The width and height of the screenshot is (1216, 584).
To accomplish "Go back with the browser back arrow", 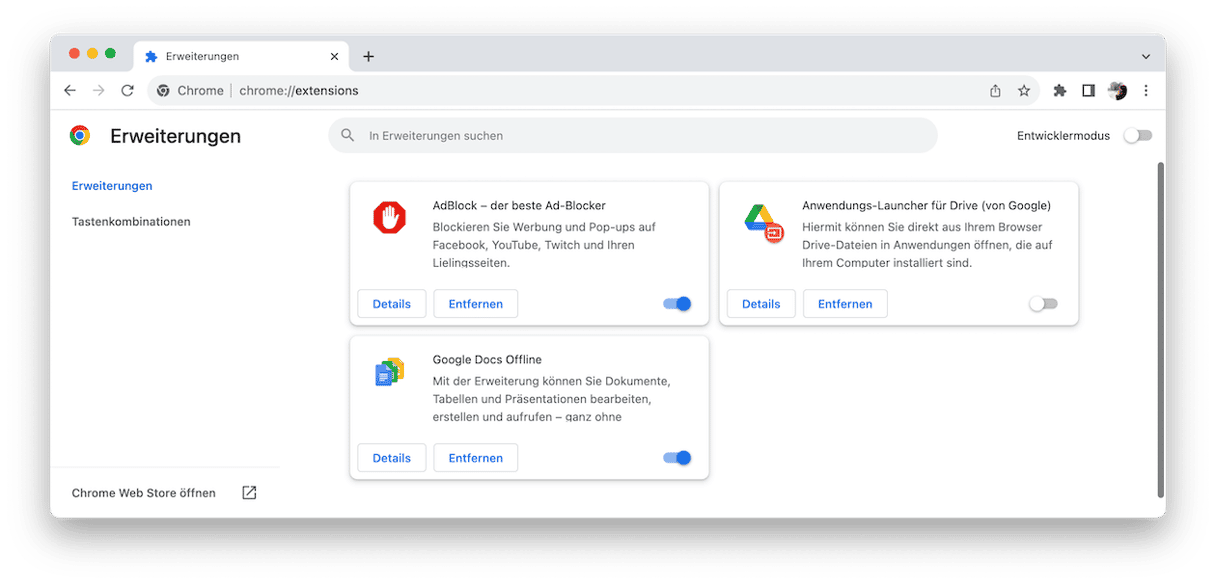I will 70,90.
